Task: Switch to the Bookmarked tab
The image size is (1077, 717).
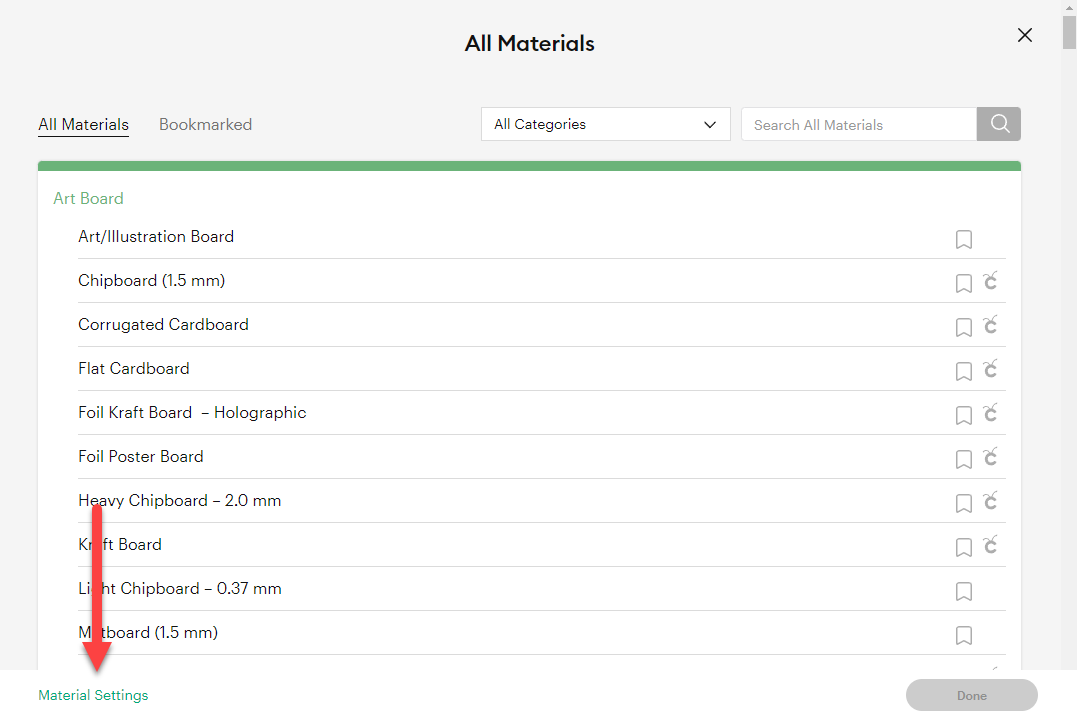Action: coord(205,125)
